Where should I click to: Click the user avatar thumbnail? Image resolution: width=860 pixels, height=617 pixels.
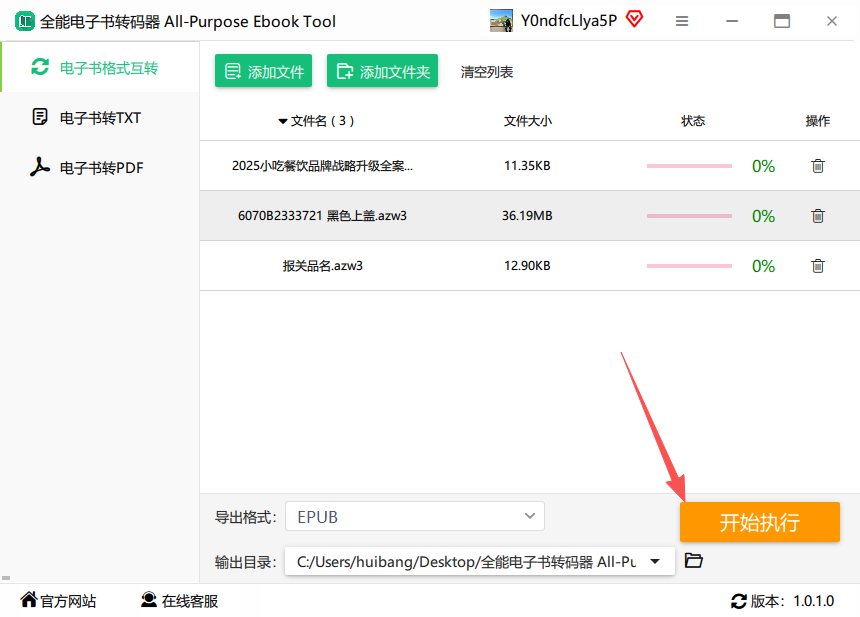tap(501, 21)
